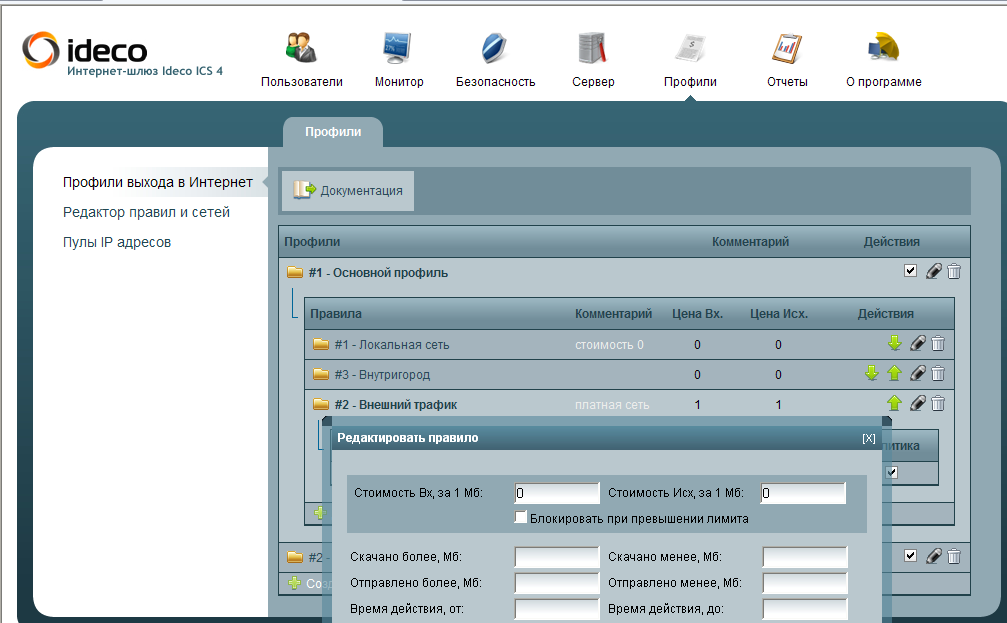This screenshot has width=1007, height=623.
Task: Move Внутригород rule down
Action: [x=871, y=373]
